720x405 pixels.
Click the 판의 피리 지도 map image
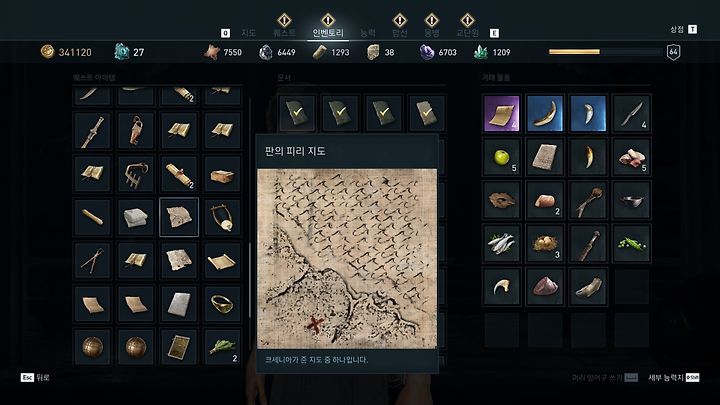click(347, 259)
